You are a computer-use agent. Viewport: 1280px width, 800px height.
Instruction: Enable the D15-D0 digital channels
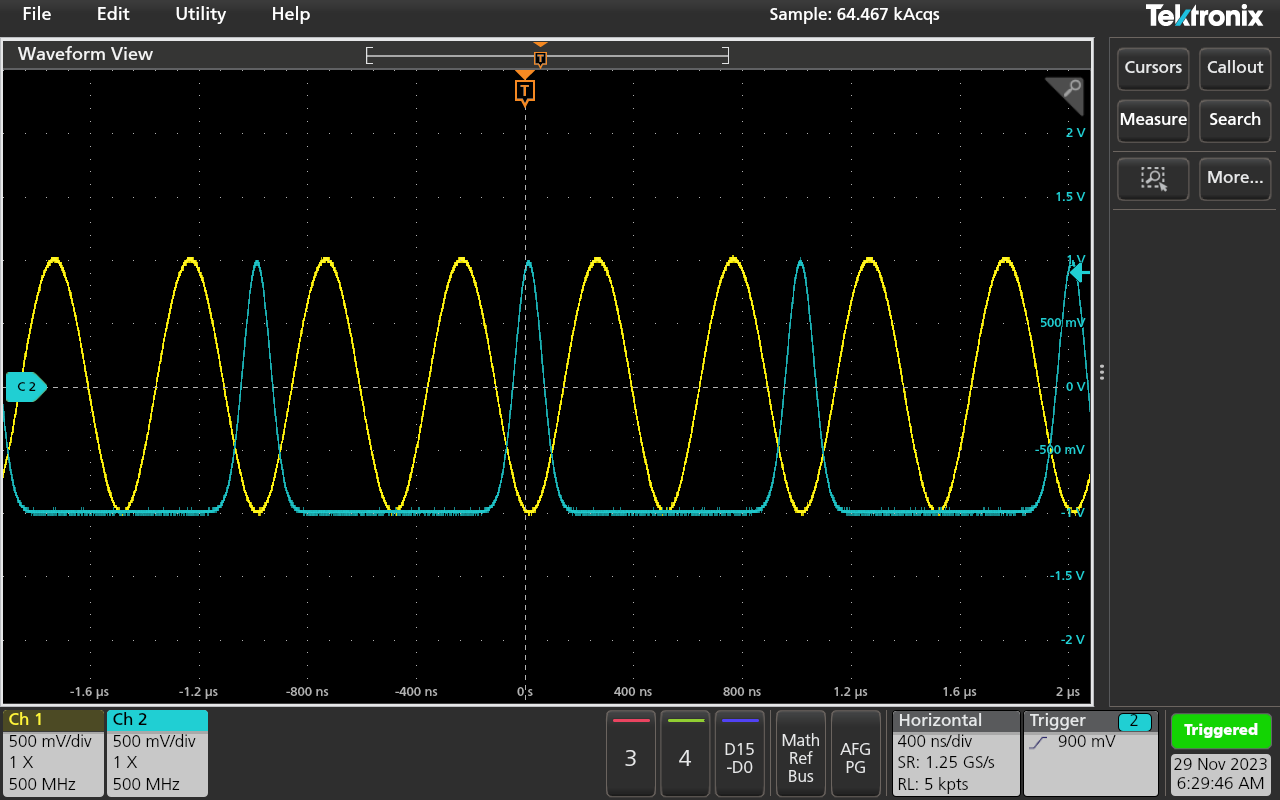click(x=740, y=754)
